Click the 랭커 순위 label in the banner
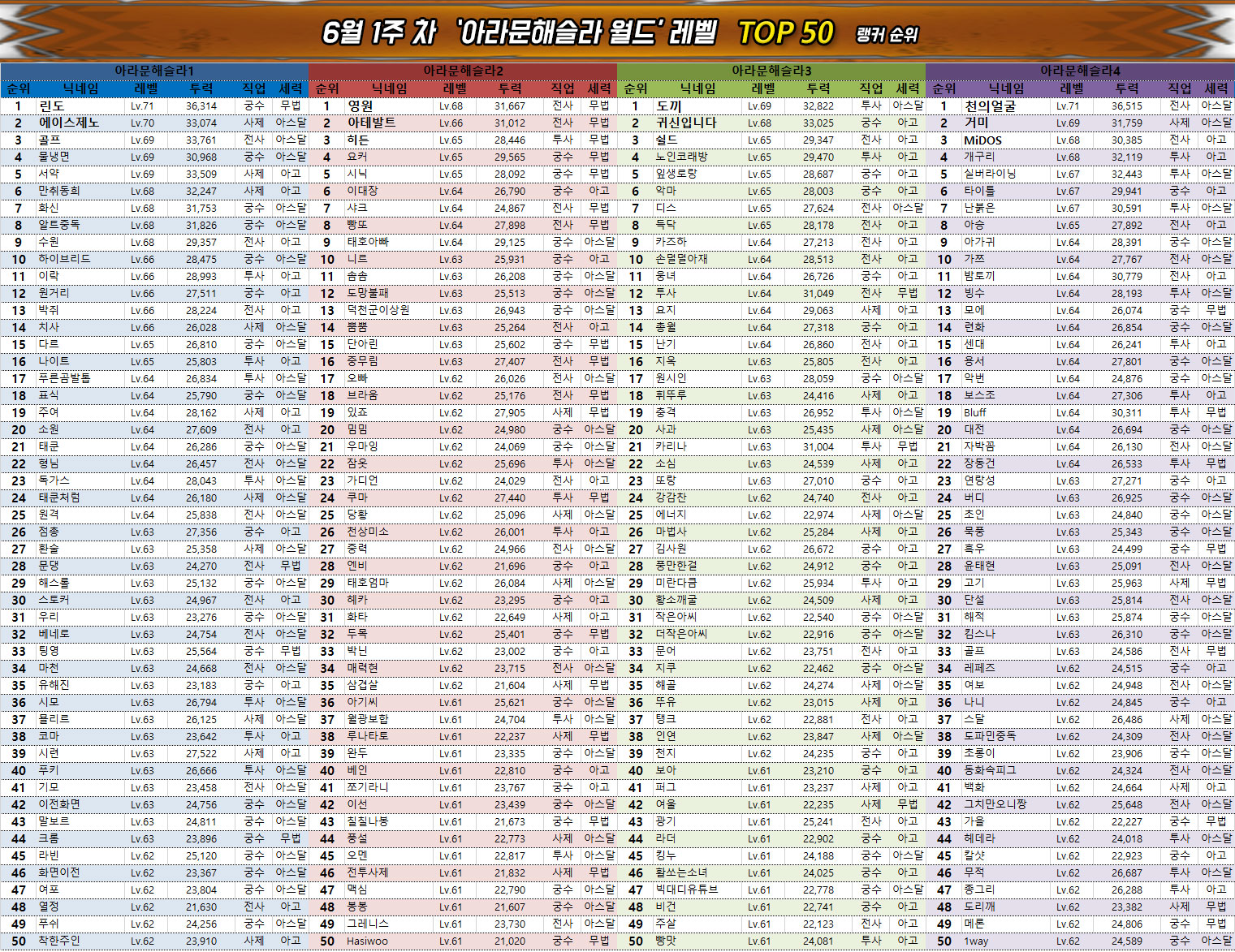1235x952 pixels. 887,35
